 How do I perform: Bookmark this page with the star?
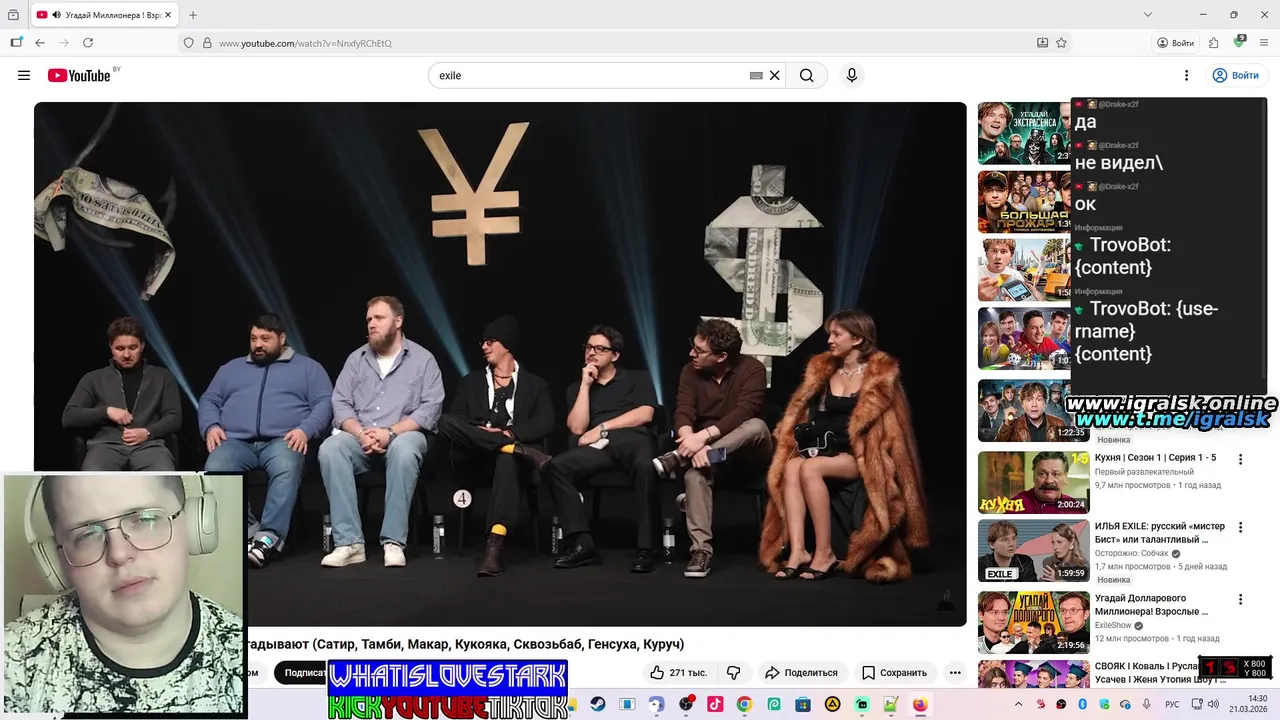(1061, 43)
